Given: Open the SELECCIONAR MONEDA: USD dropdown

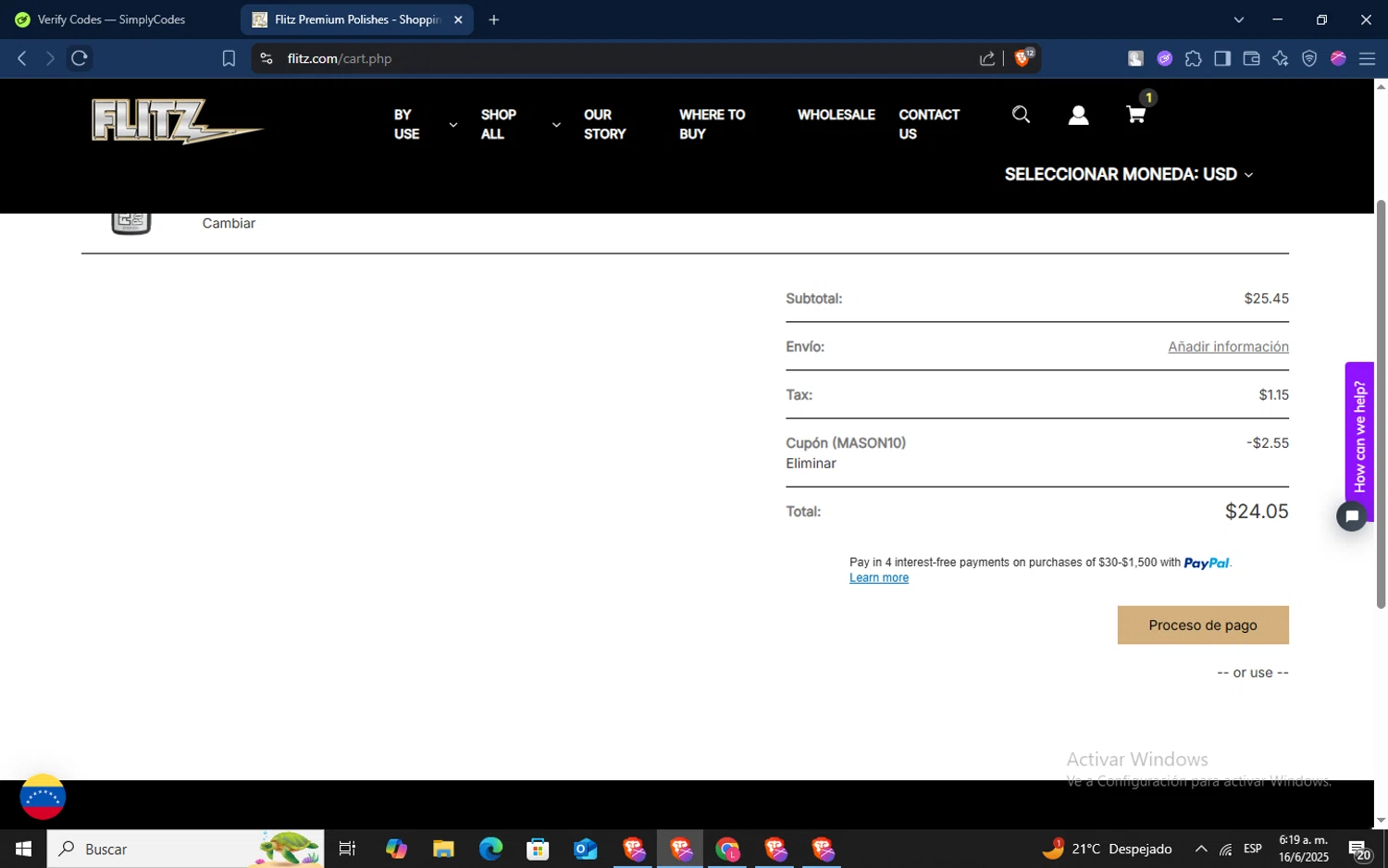Looking at the screenshot, I should point(1129,174).
